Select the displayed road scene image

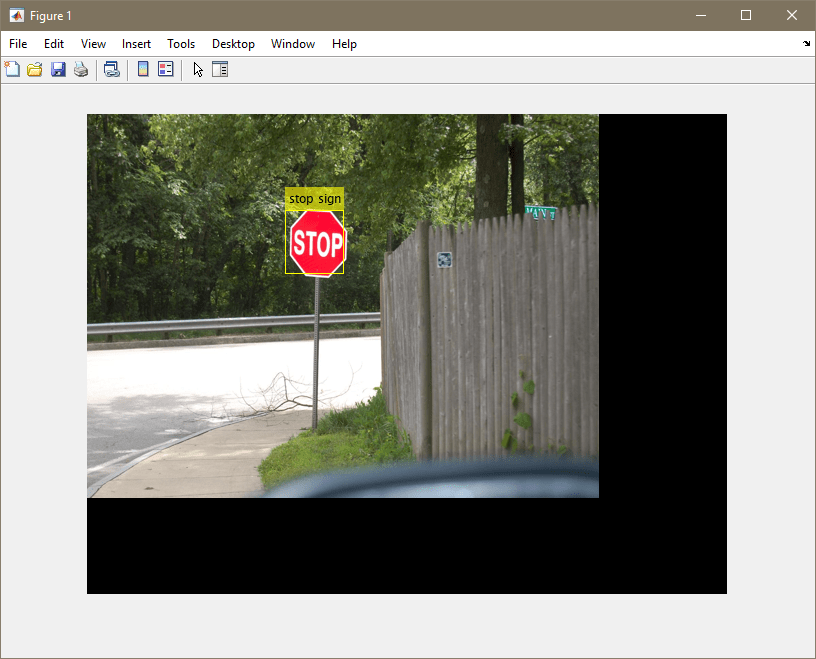coord(343,305)
